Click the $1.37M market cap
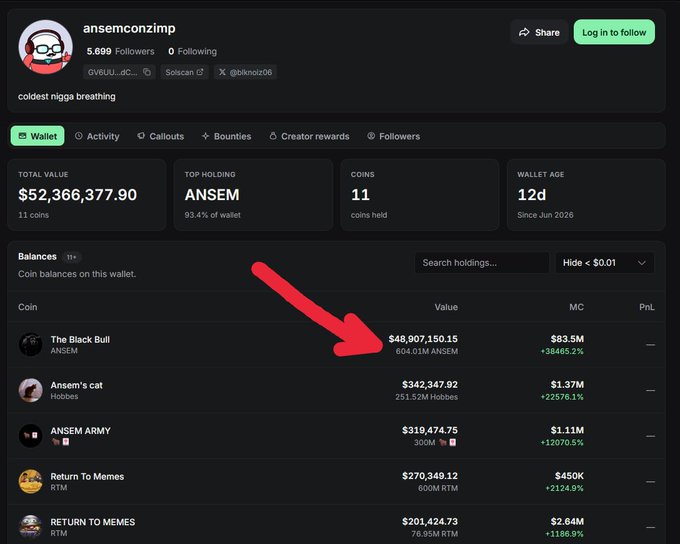This screenshot has width=680, height=544. click(567, 384)
